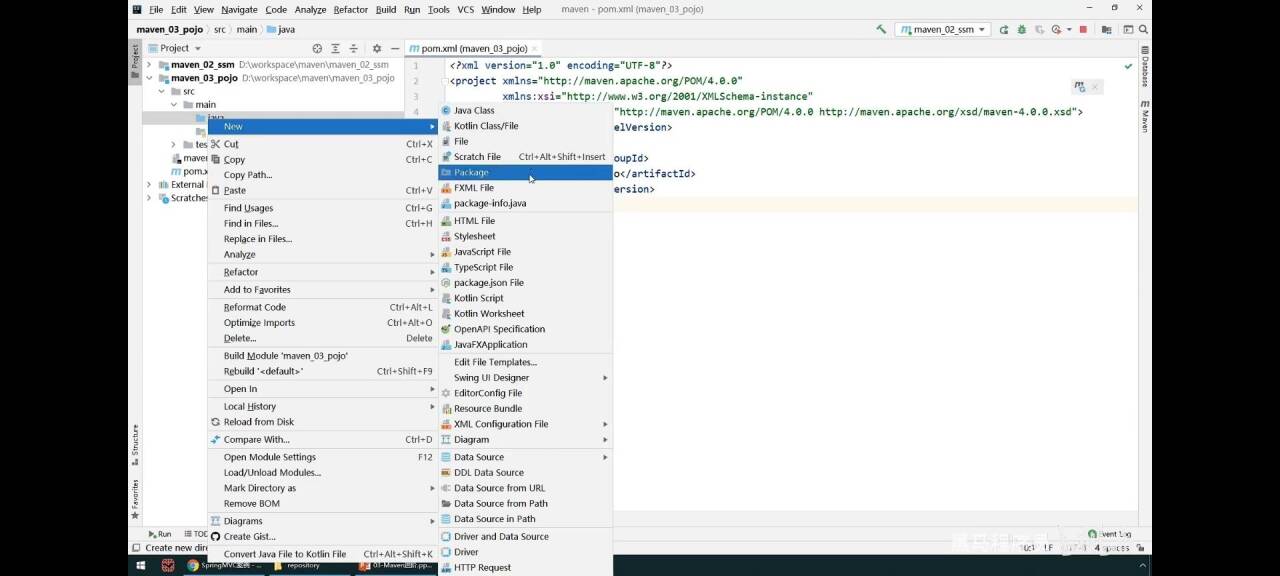The height and width of the screenshot is (576, 1280).
Task: Start debugging with the green bug icon
Action: 1022,30
